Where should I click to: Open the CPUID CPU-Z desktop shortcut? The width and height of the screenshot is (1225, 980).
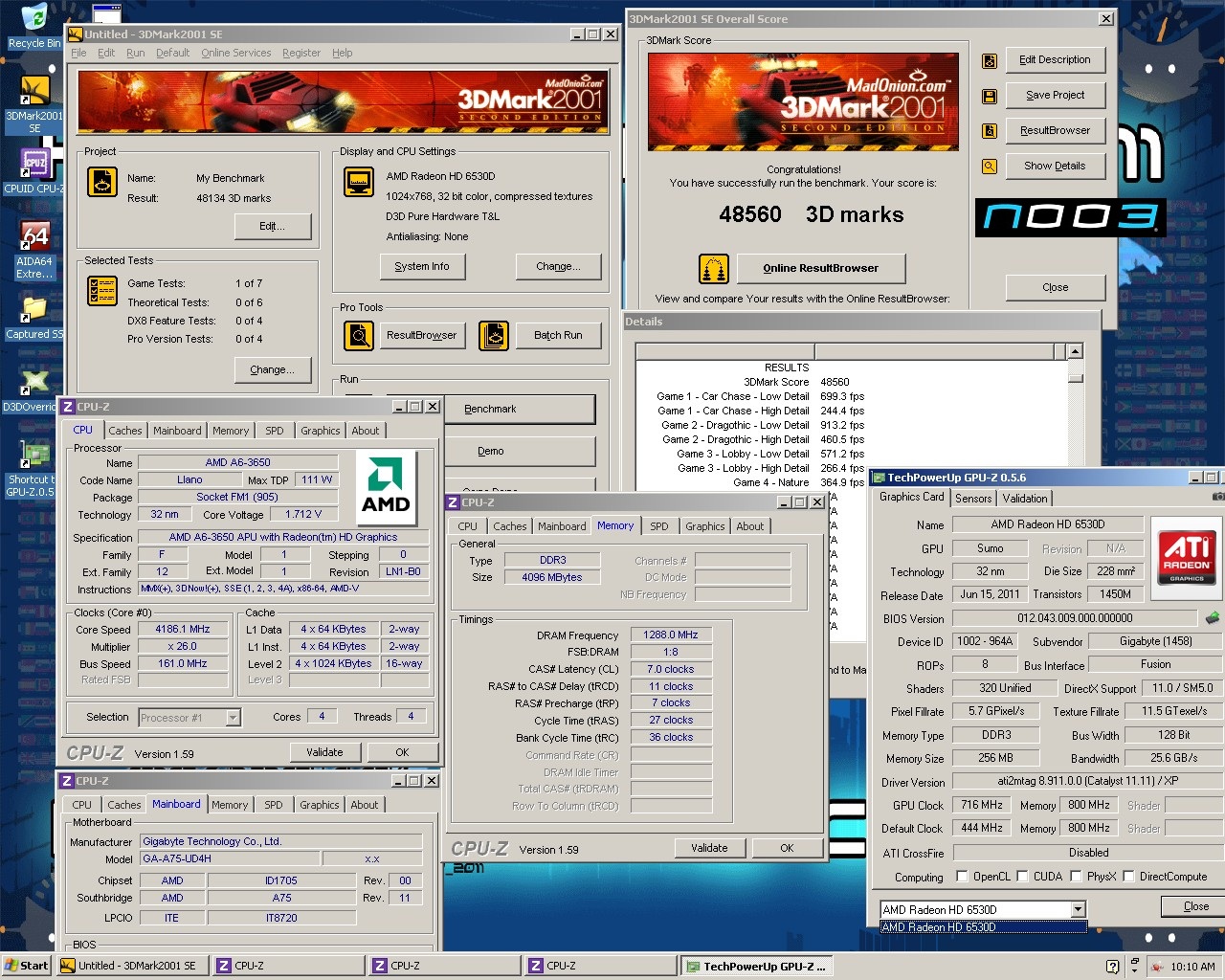(33, 165)
